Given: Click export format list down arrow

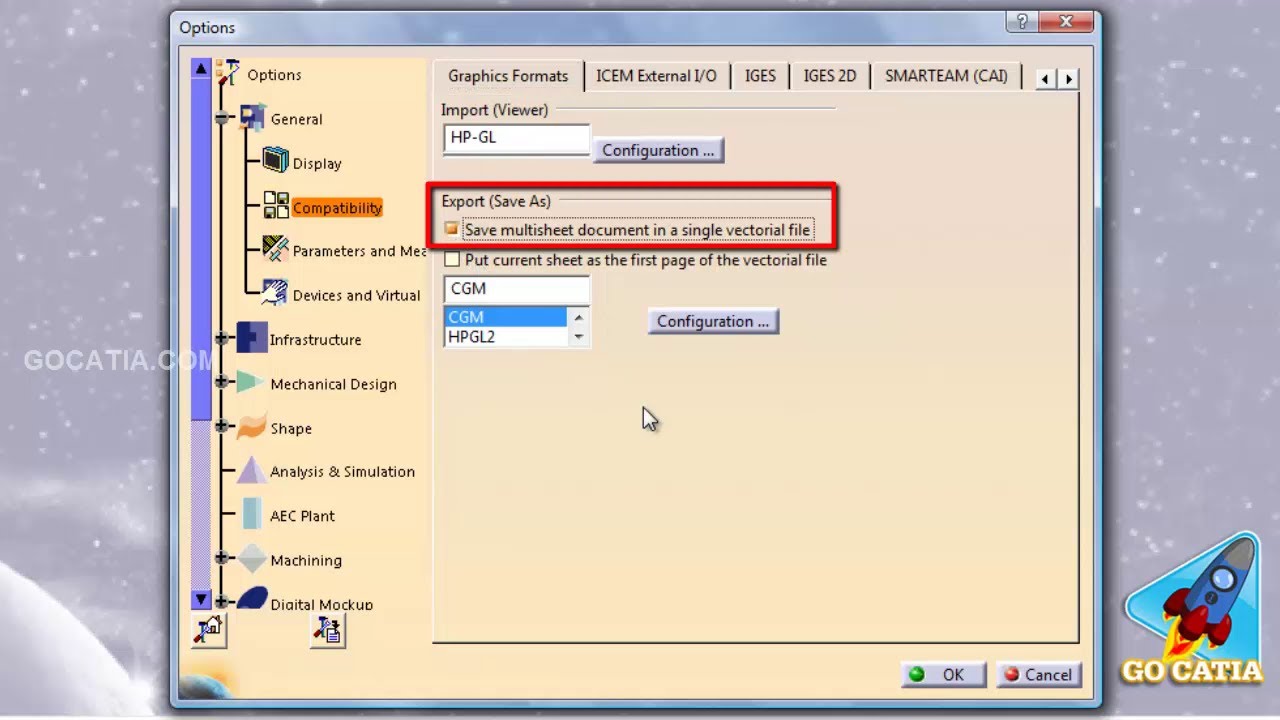Looking at the screenshot, I should [x=578, y=337].
